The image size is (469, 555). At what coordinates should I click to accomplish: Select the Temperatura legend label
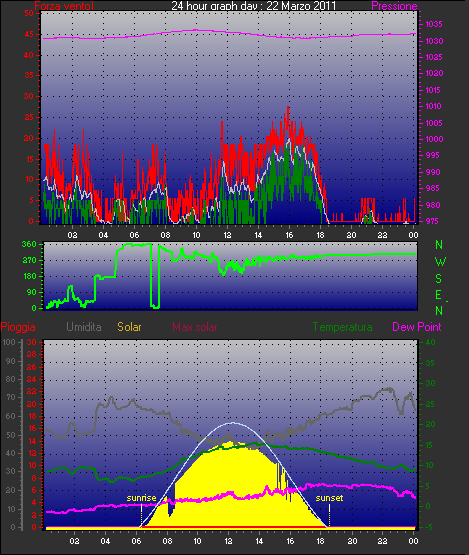(x=342, y=327)
